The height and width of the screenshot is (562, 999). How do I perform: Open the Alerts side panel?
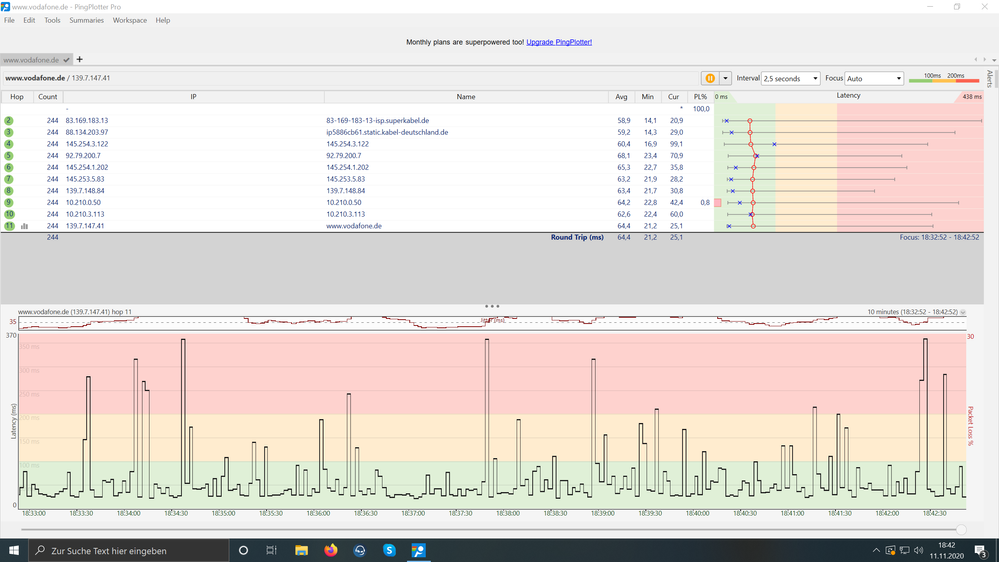(x=990, y=80)
